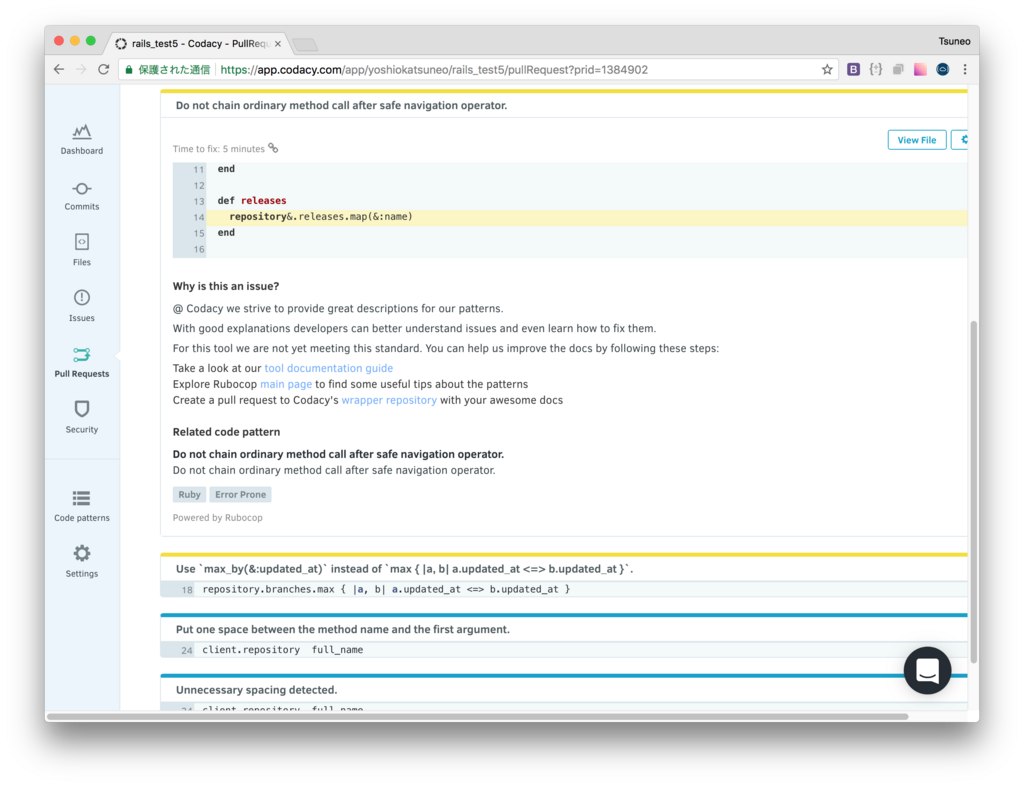
Task: Click the Tsuneo profile name in Chrome
Action: tap(954, 41)
